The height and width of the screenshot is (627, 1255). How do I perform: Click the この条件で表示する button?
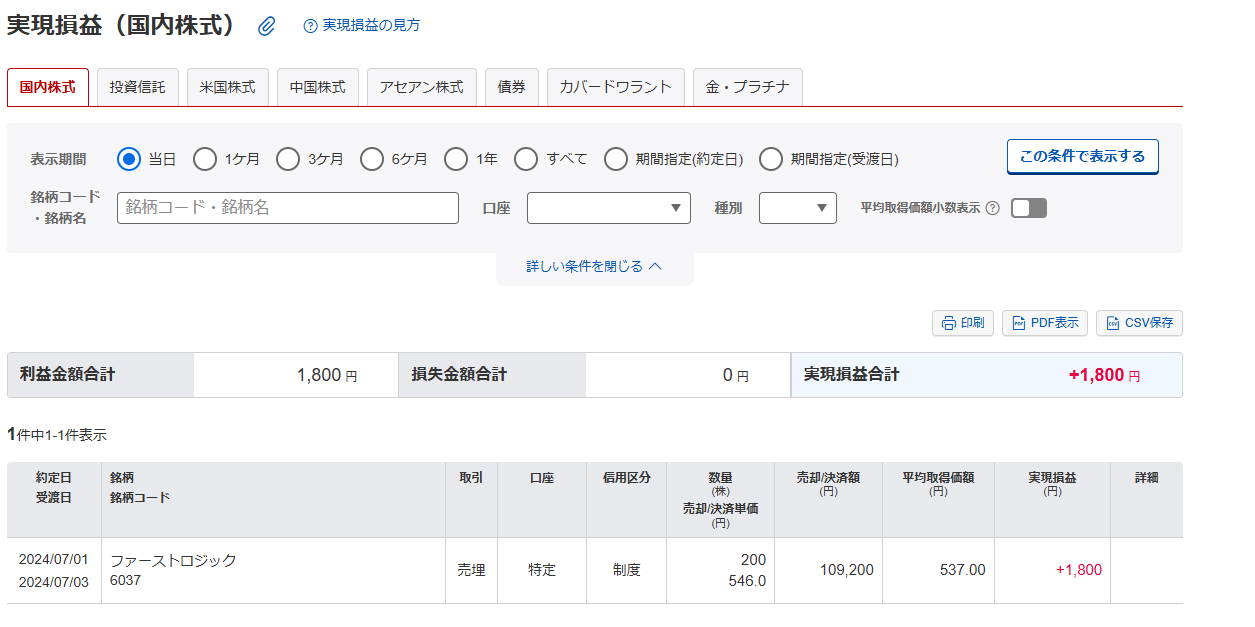coord(1082,156)
